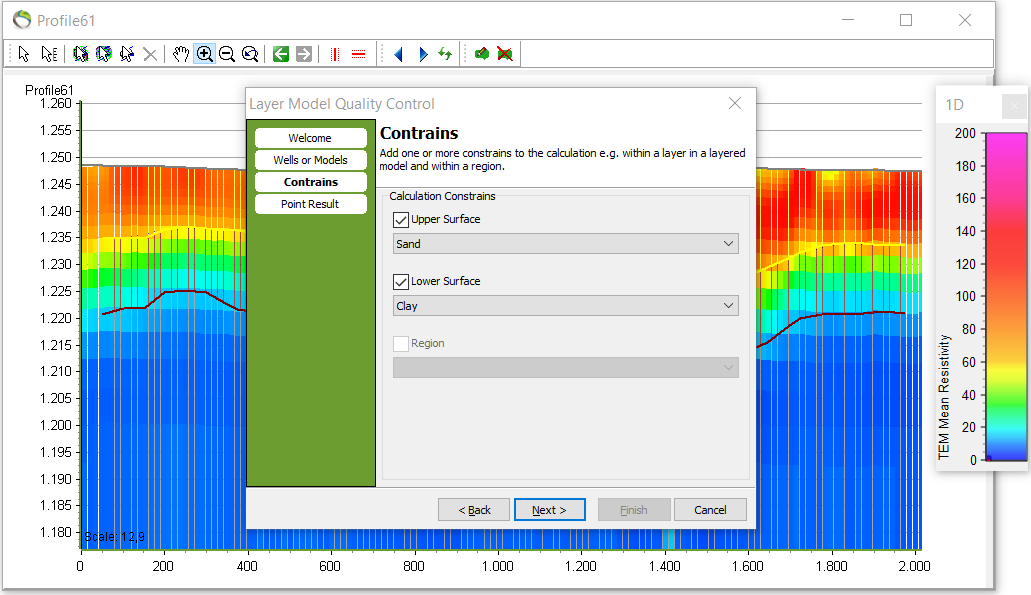Close the Layer Model Quality Control dialog

click(x=735, y=104)
